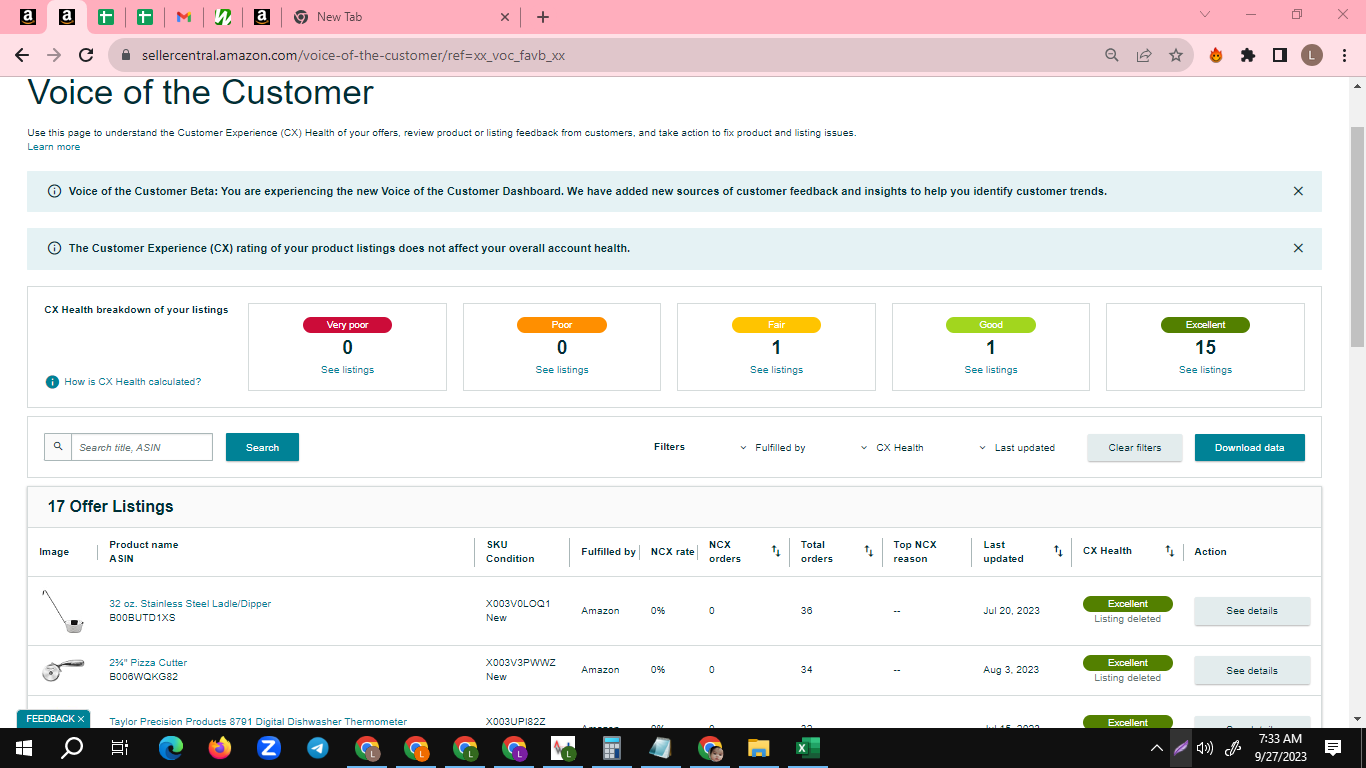Close the New Tab tab

(505, 17)
